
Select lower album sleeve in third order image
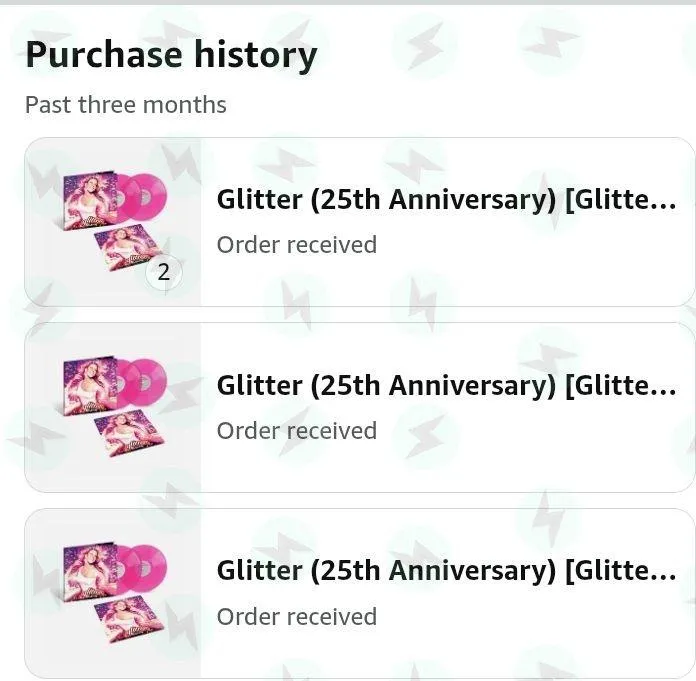click(129, 619)
